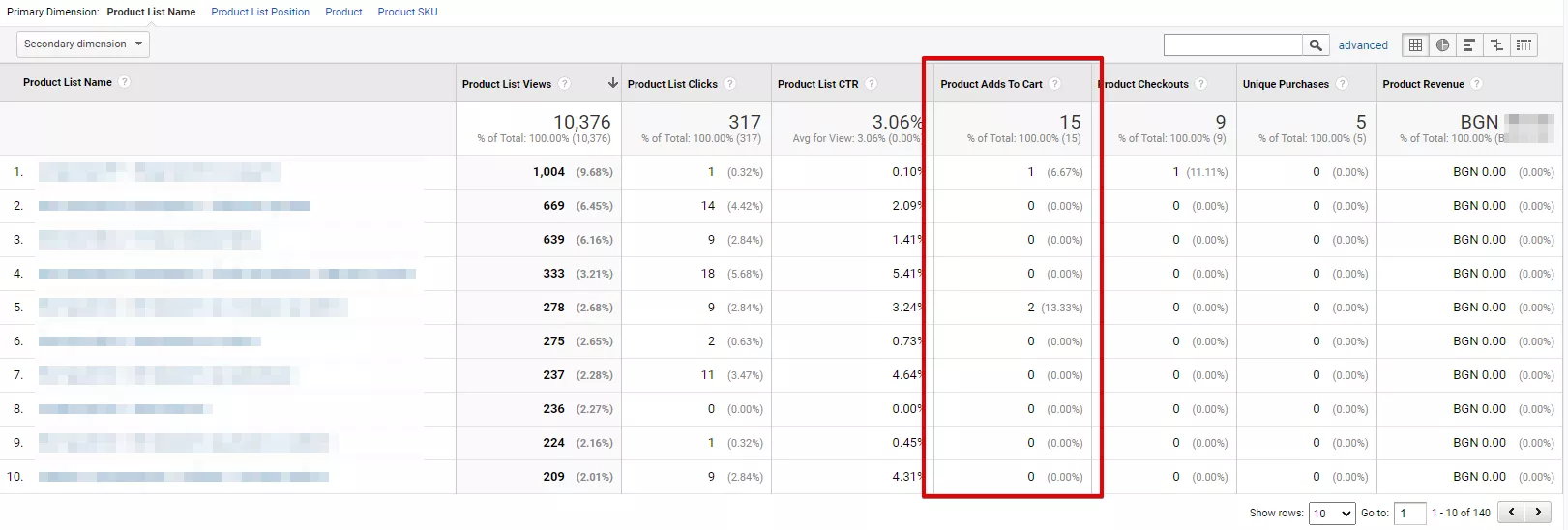1568x530 pixels.
Task: Open the blurred product list in row 1
Action: (x=160, y=172)
